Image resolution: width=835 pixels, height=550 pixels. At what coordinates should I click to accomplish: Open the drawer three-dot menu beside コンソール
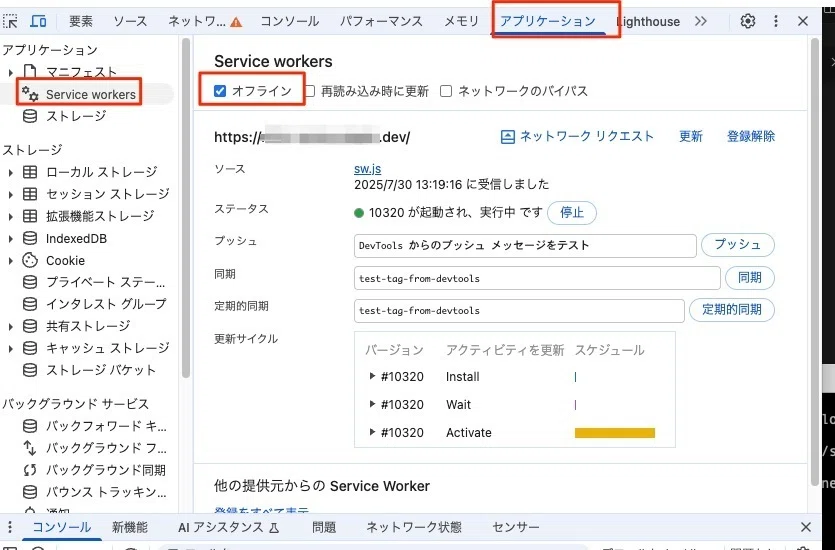coord(10,527)
